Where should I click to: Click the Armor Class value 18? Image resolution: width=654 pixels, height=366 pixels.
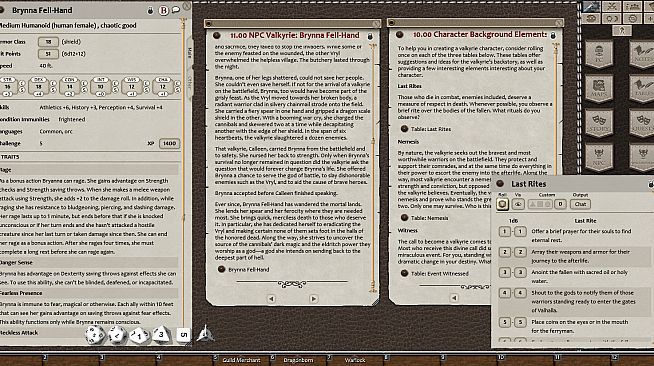[48, 42]
